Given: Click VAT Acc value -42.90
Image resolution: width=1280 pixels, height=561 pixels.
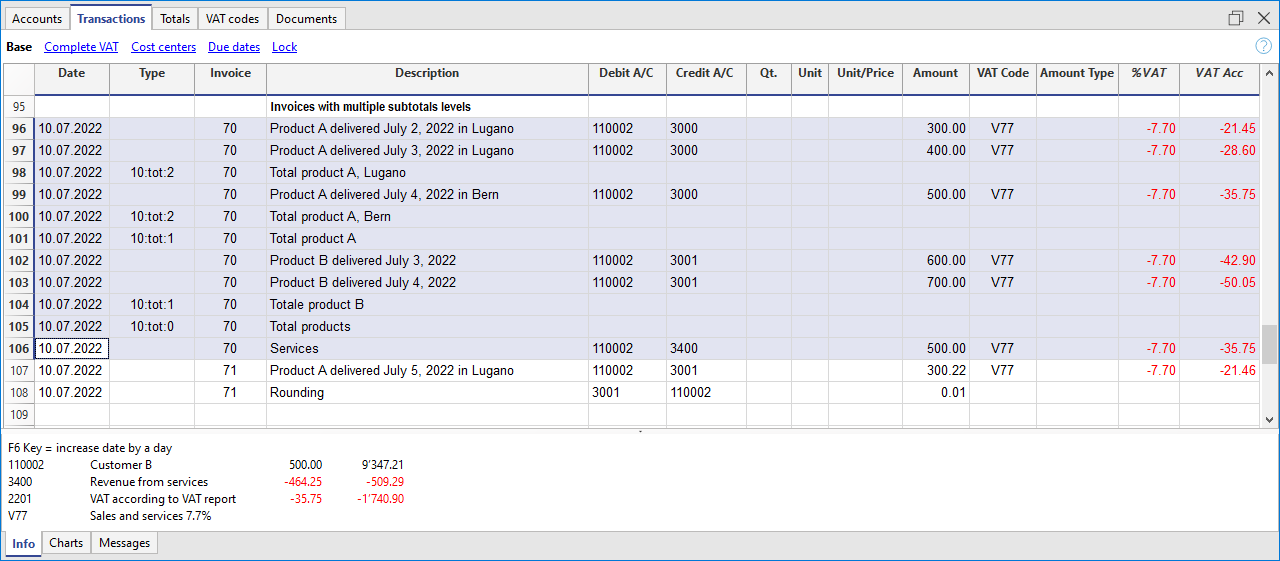Looking at the screenshot, I should coord(1219,261).
